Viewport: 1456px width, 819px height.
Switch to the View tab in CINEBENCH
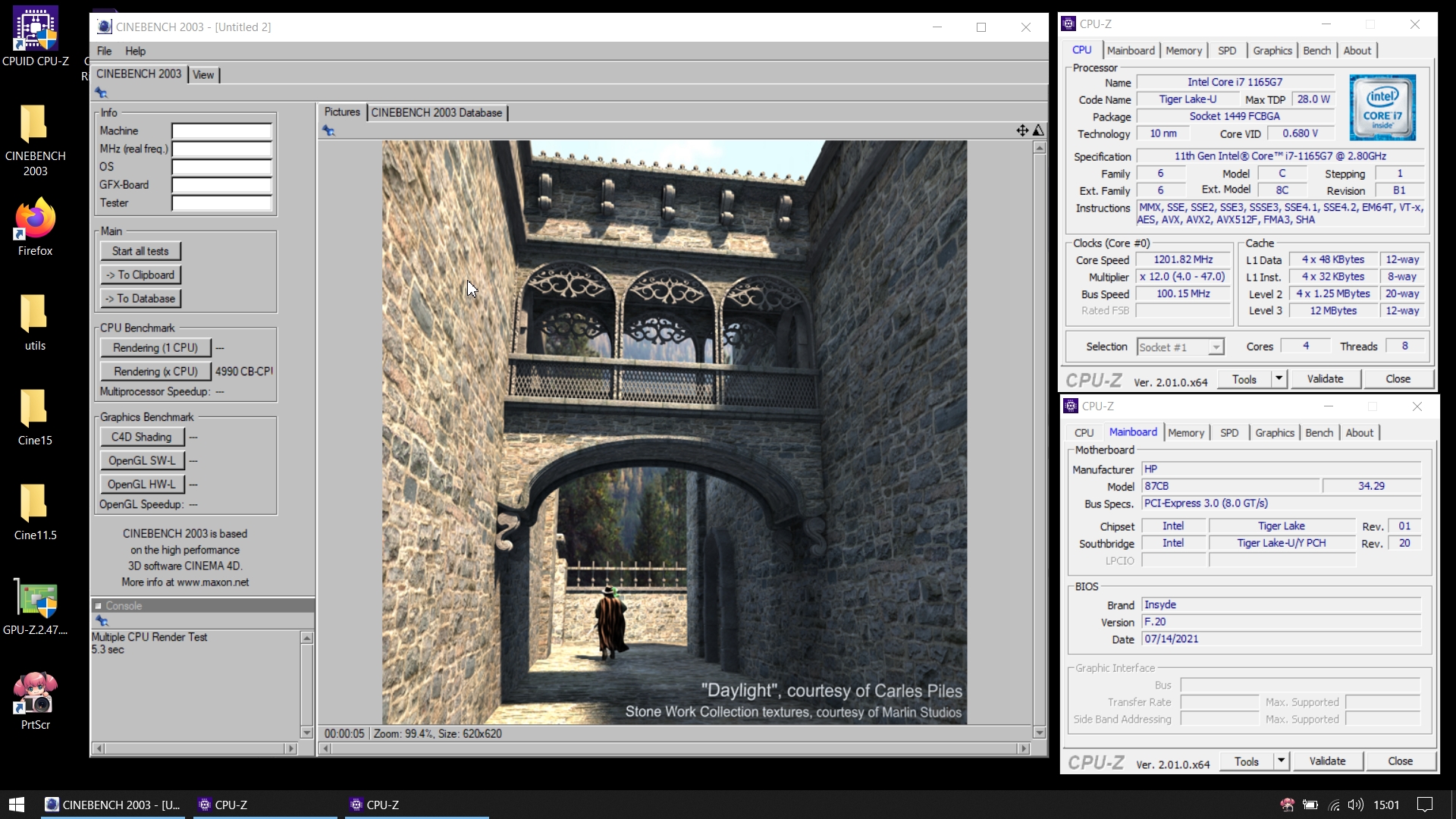coord(203,74)
